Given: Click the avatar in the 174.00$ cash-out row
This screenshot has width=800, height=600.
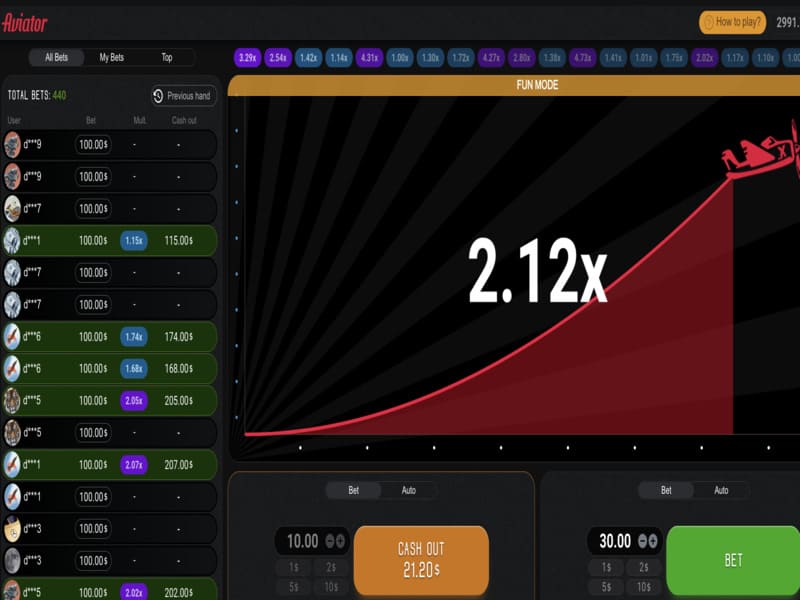Looking at the screenshot, I should pos(12,337).
